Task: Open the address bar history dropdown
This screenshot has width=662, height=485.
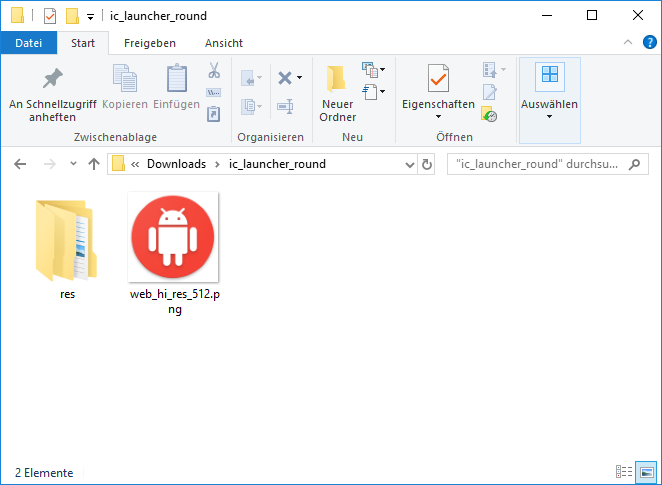Action: tap(409, 164)
